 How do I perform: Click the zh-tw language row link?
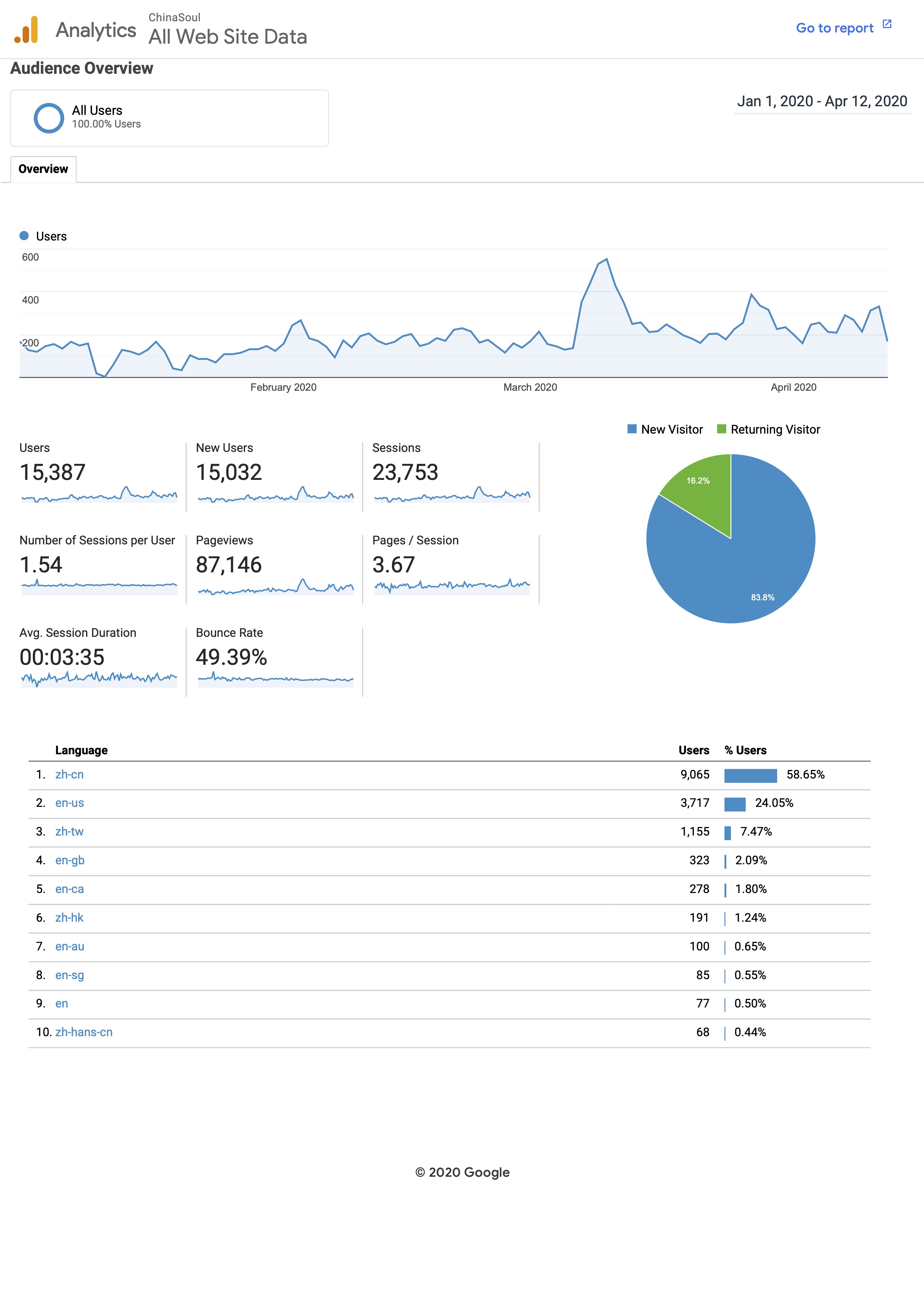click(x=69, y=831)
